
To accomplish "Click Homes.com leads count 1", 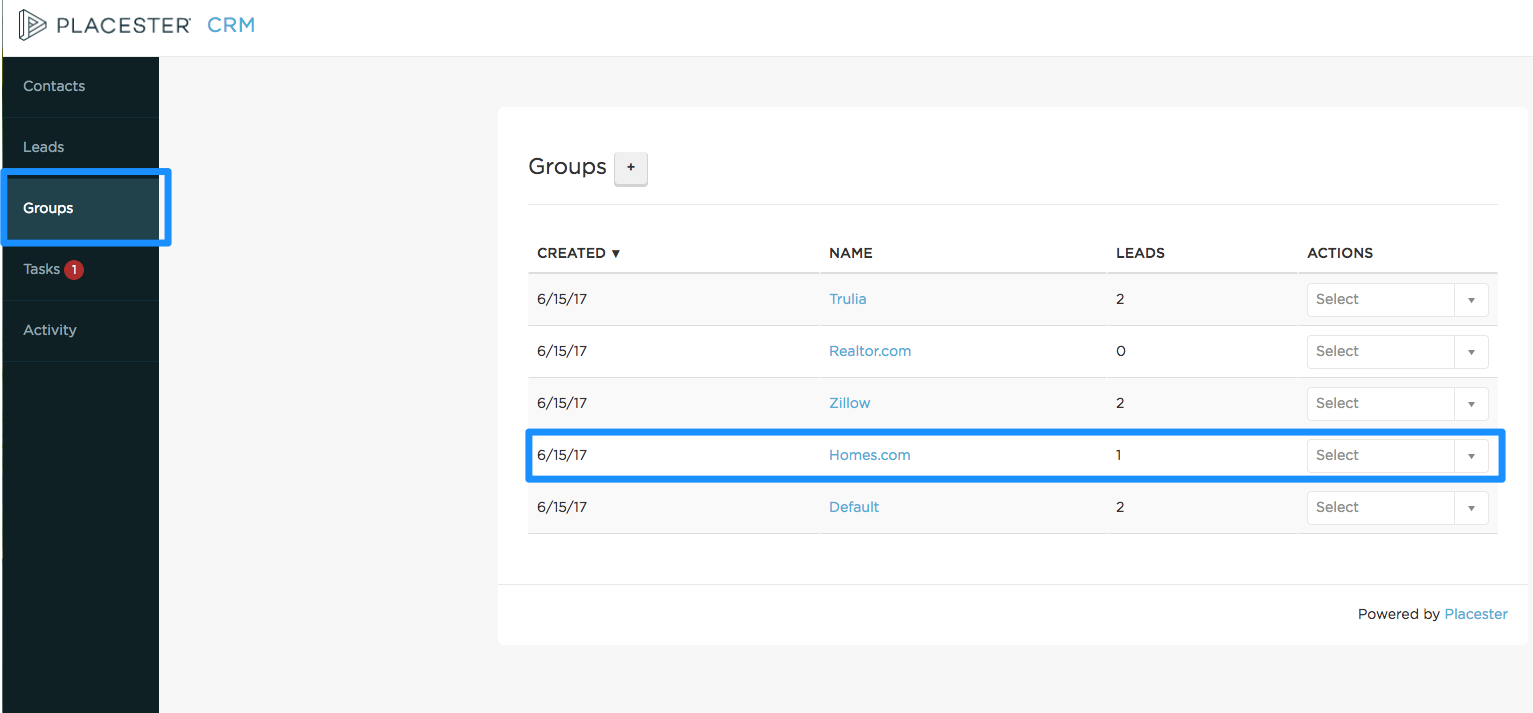I will click(x=1119, y=455).
